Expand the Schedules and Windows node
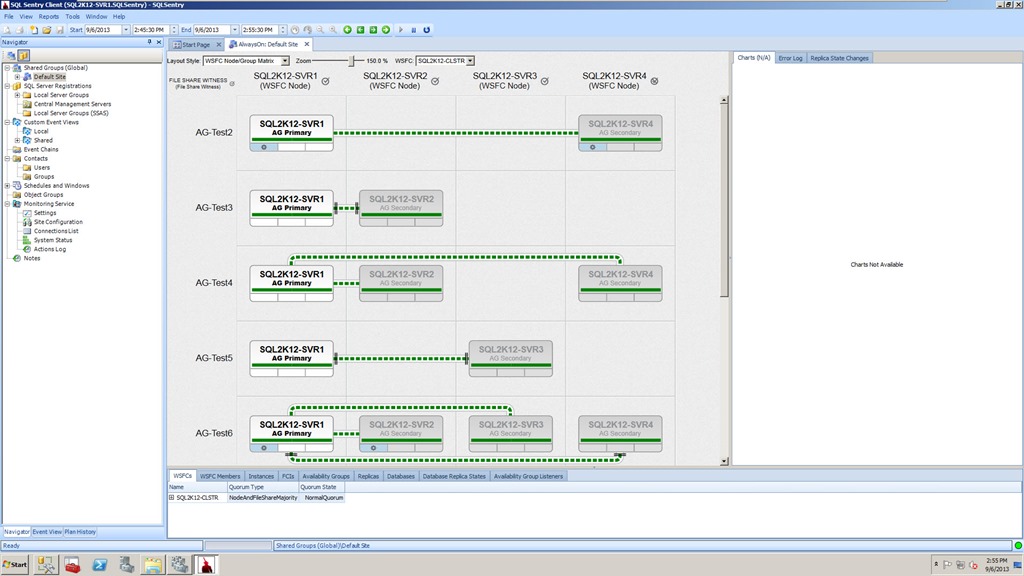The image size is (1024, 576). 8,186
